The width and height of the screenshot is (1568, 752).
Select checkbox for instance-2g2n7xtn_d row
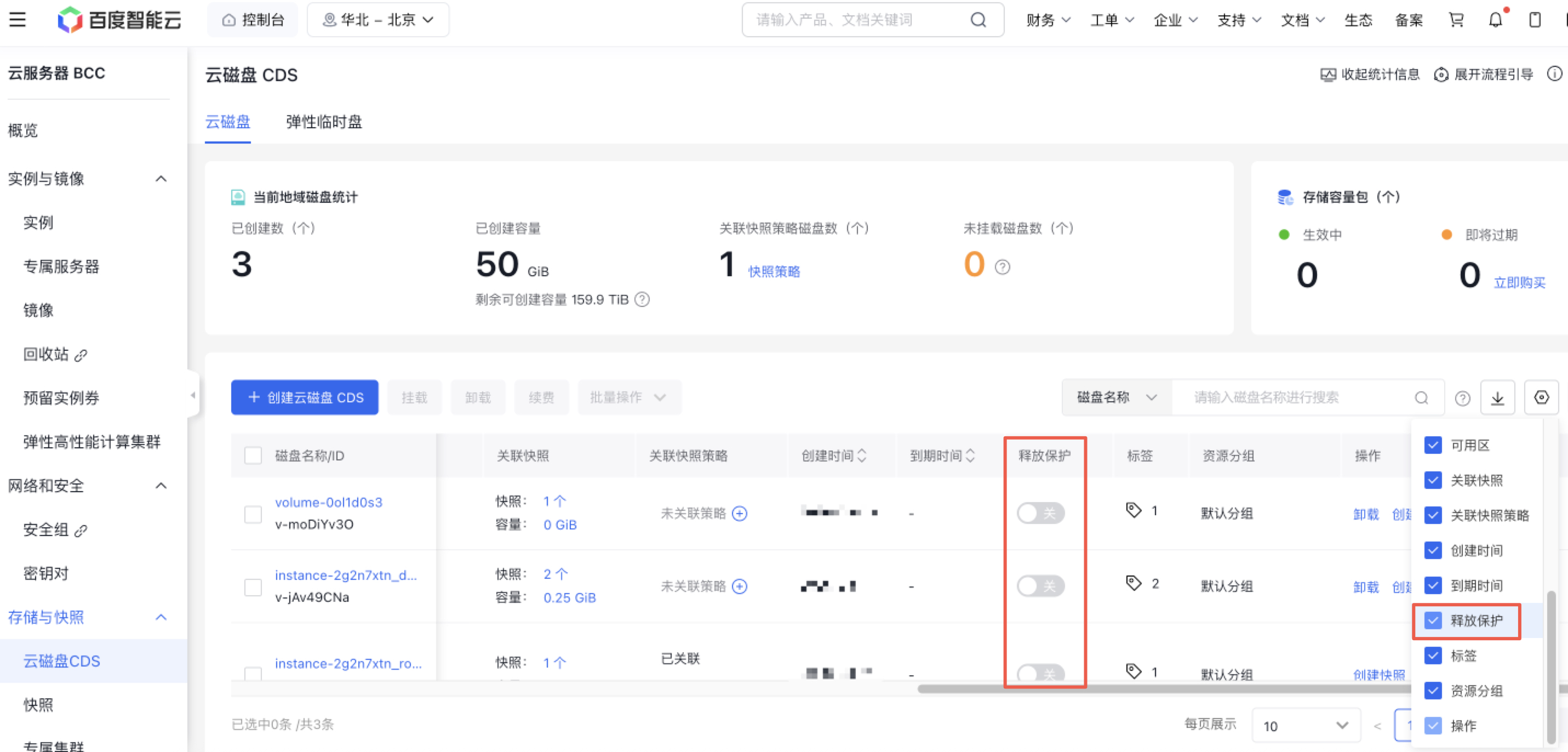[253, 587]
